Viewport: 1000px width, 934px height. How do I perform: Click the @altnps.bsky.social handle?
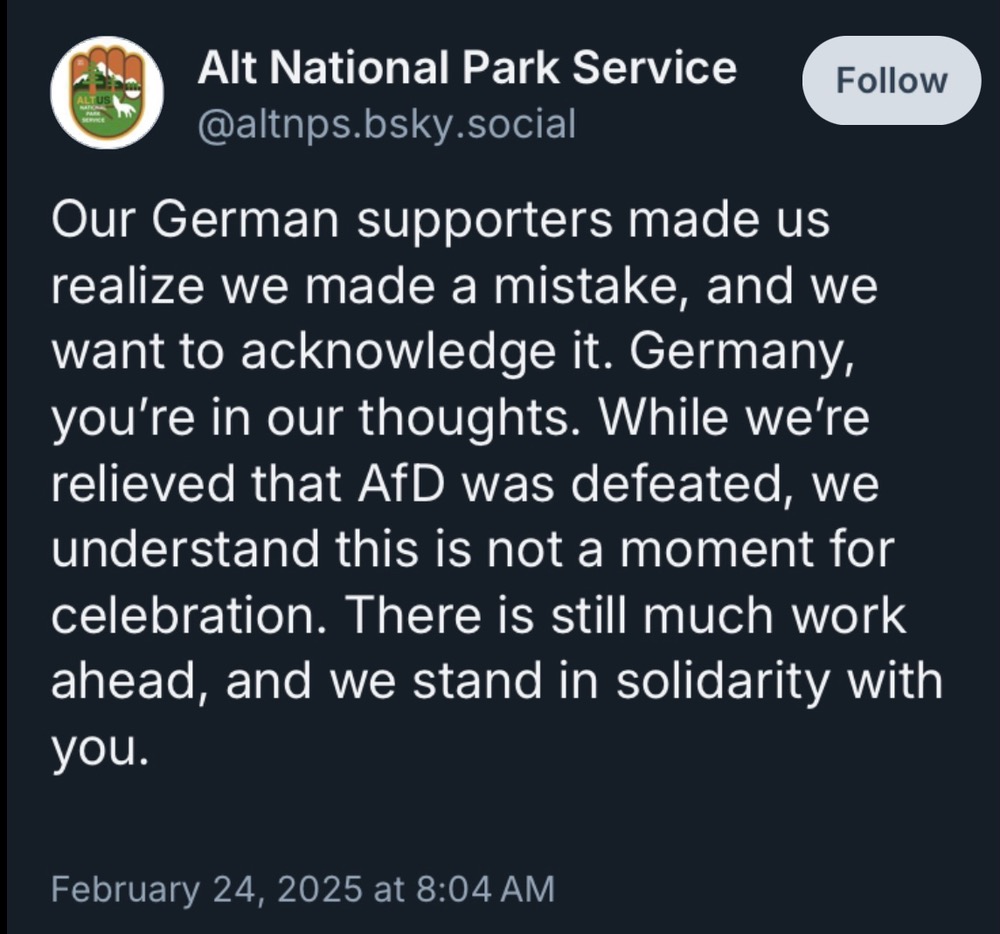387,125
